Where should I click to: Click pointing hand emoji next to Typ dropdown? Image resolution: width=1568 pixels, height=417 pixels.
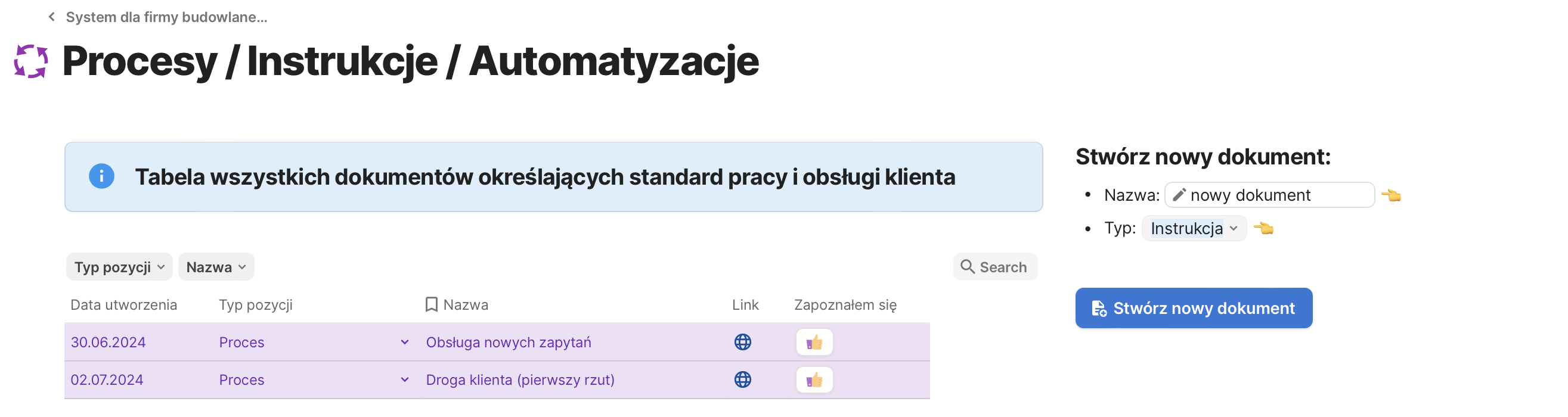click(1264, 229)
